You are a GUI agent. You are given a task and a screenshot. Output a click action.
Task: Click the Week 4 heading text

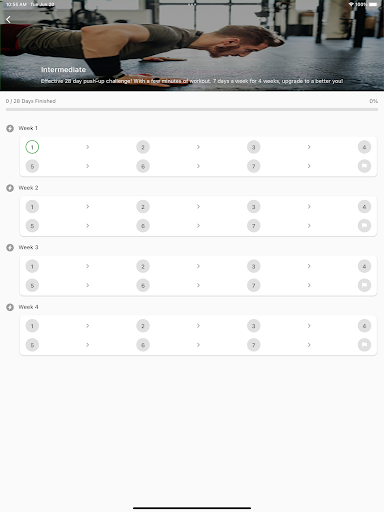[28, 307]
